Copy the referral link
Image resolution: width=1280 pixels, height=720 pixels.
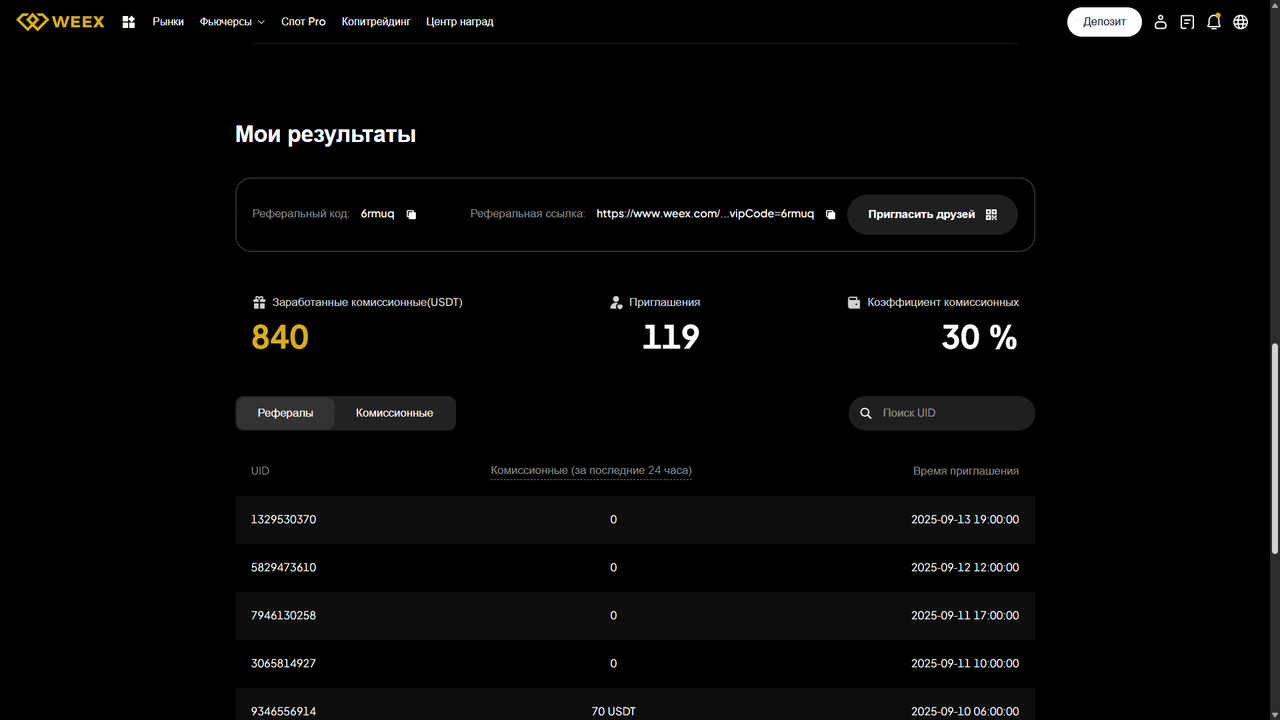[x=830, y=214]
